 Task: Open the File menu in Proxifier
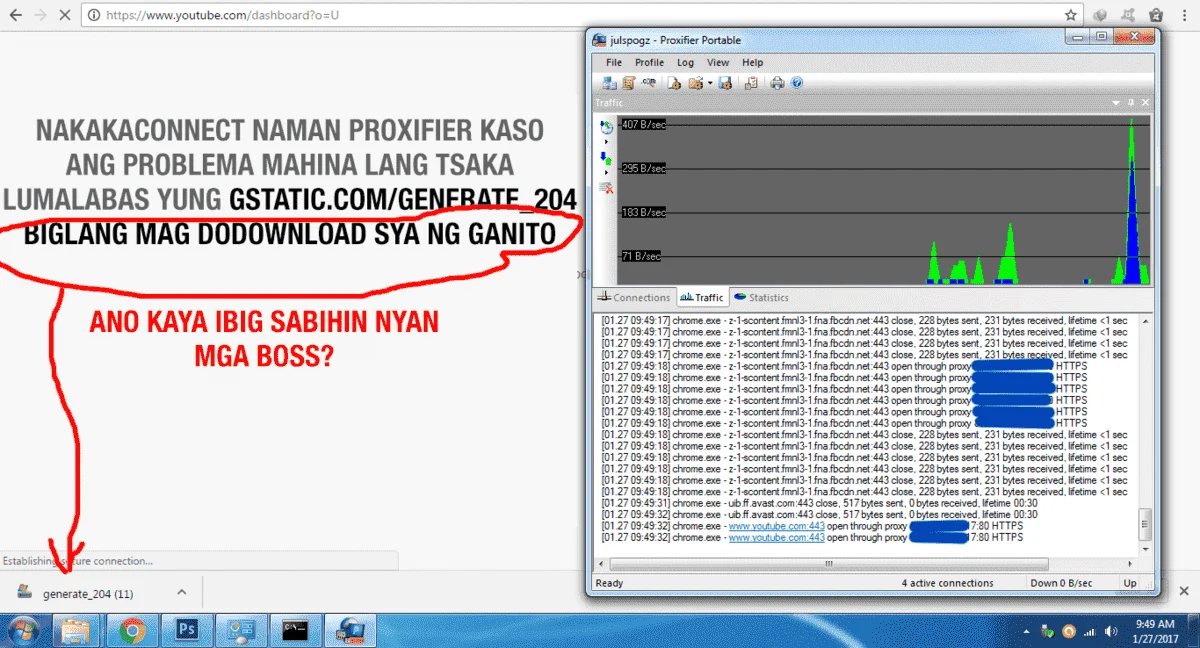(614, 62)
